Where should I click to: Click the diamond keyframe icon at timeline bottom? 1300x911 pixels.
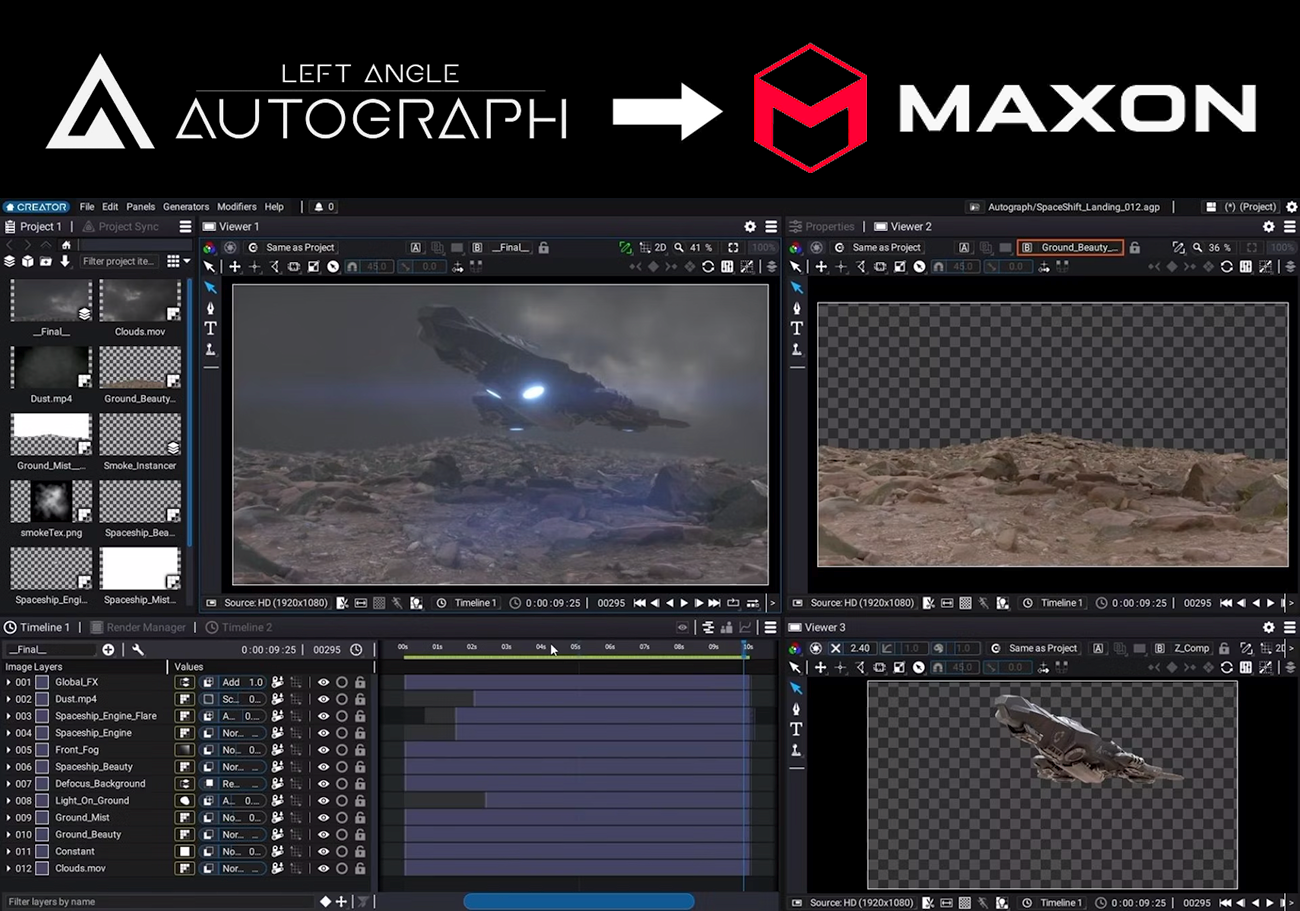(x=325, y=902)
